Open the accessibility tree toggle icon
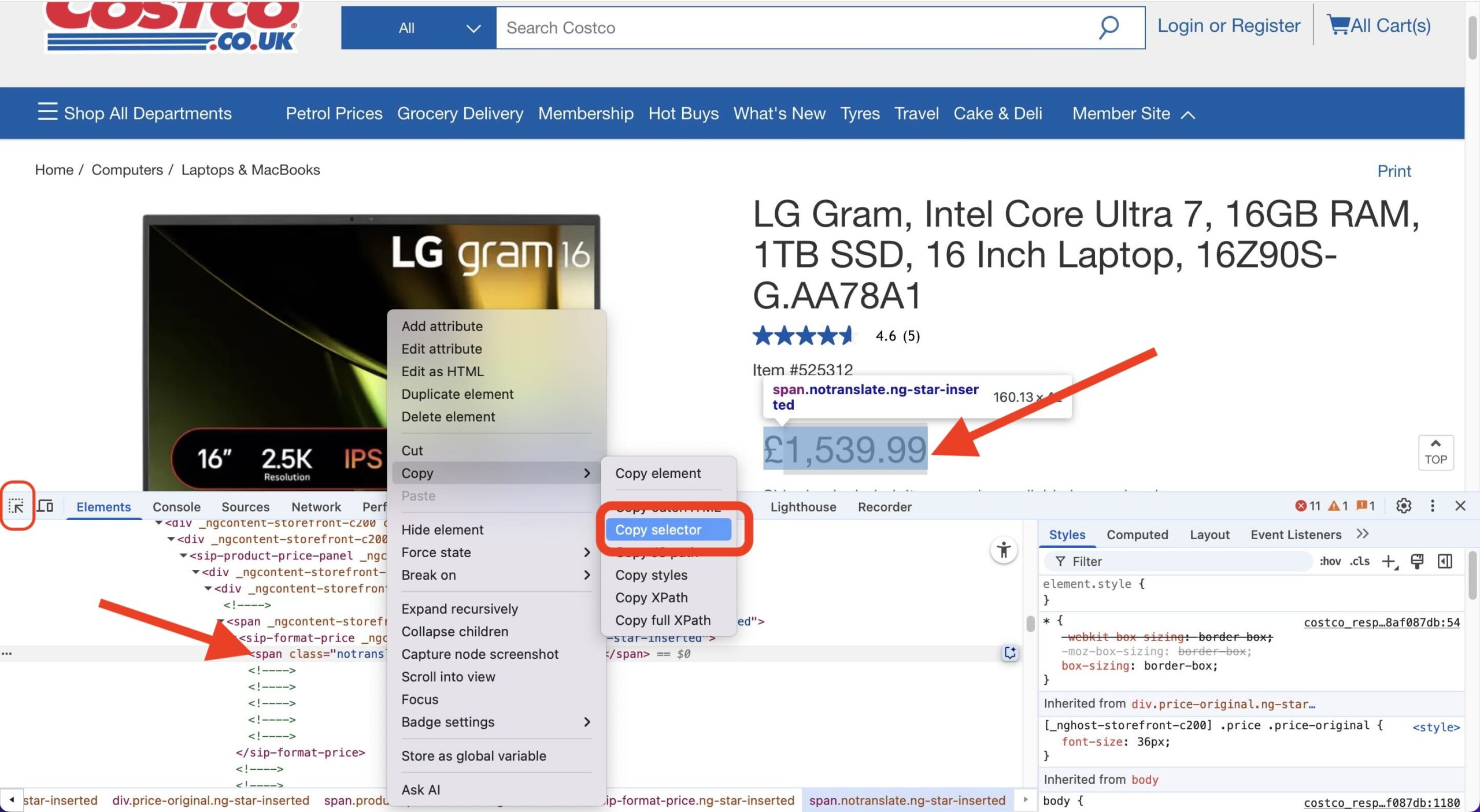The image size is (1480, 812). point(1004,550)
